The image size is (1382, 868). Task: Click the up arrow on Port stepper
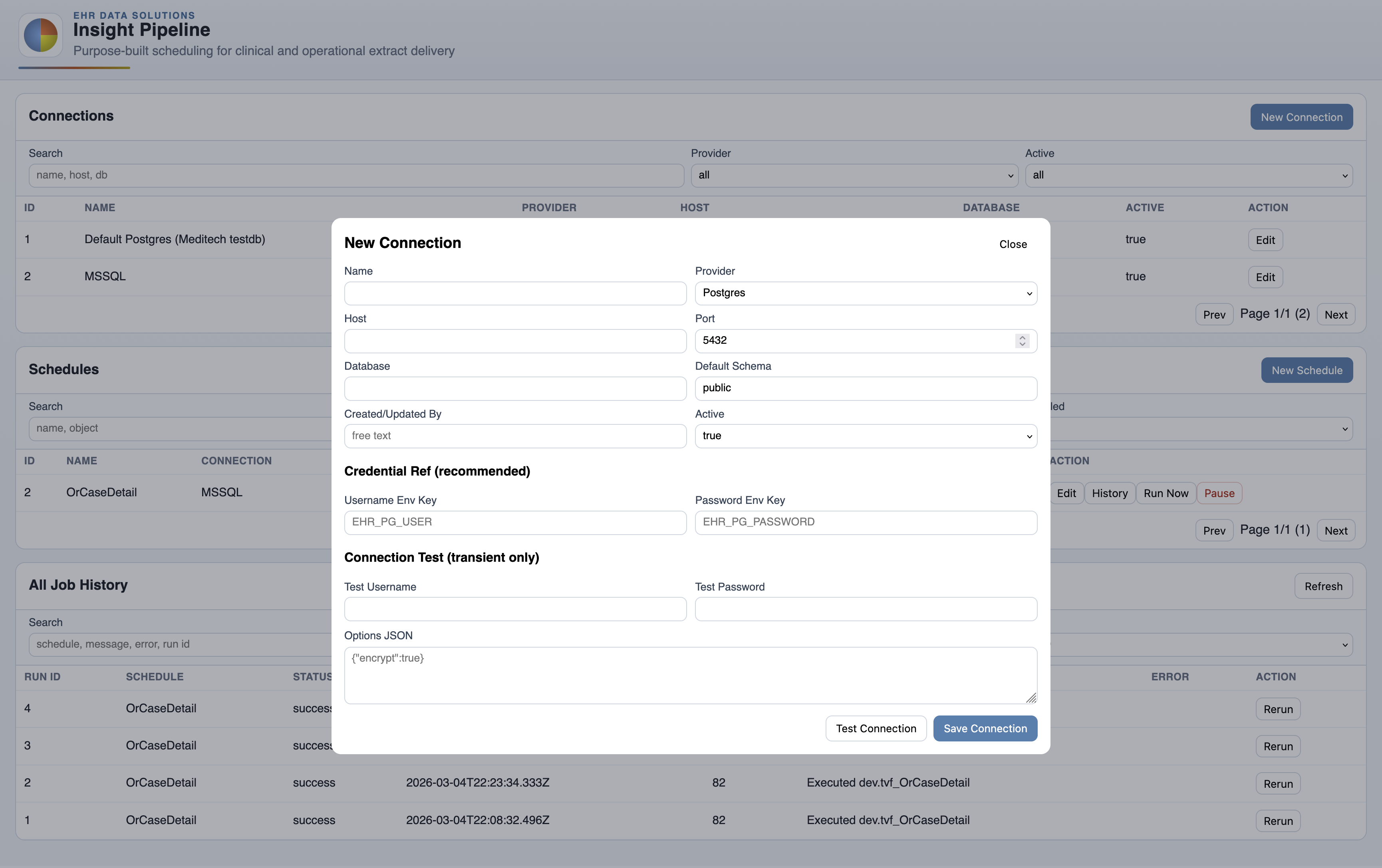click(x=1022, y=337)
